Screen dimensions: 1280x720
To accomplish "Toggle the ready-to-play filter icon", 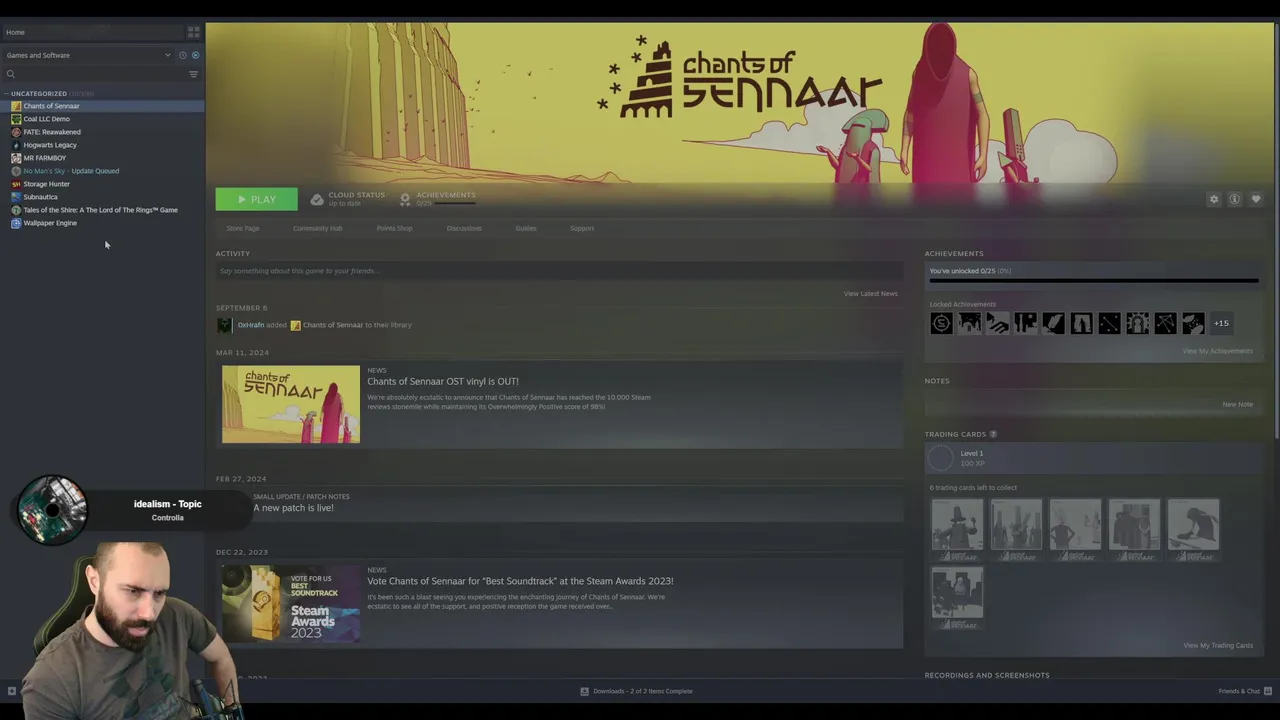I will [195, 55].
